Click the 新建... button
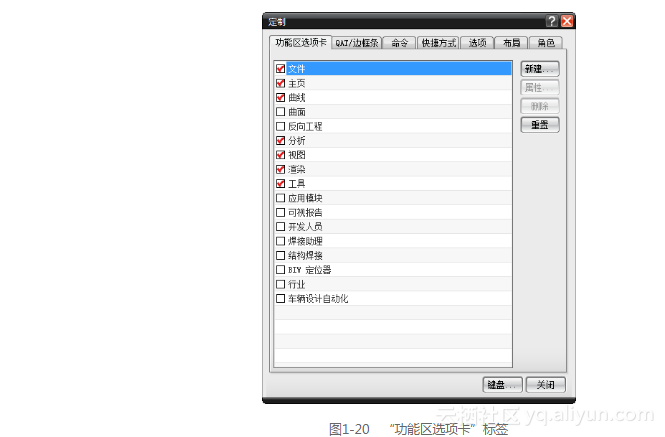 tap(540, 69)
